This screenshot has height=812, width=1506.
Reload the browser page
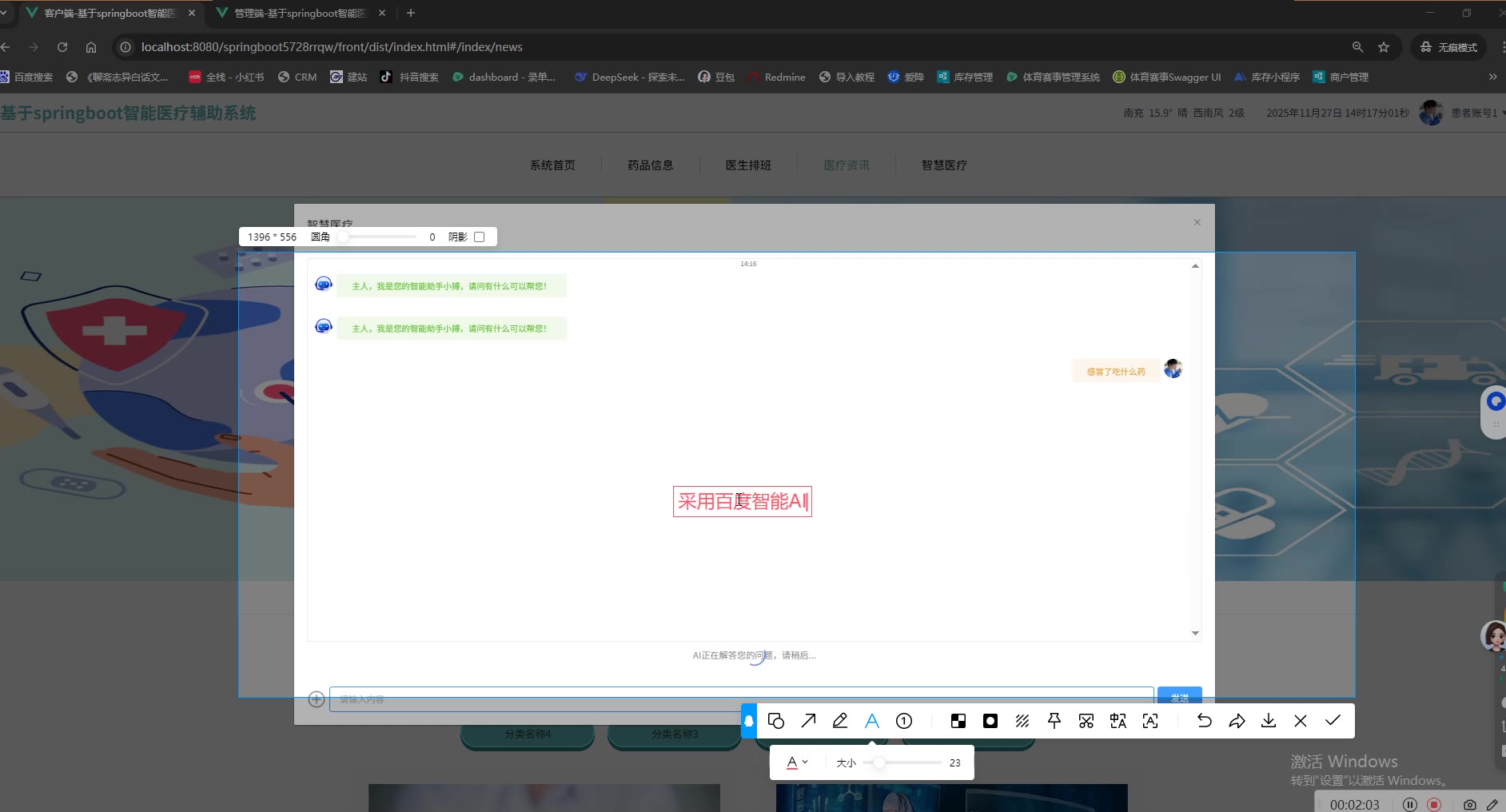pos(62,47)
